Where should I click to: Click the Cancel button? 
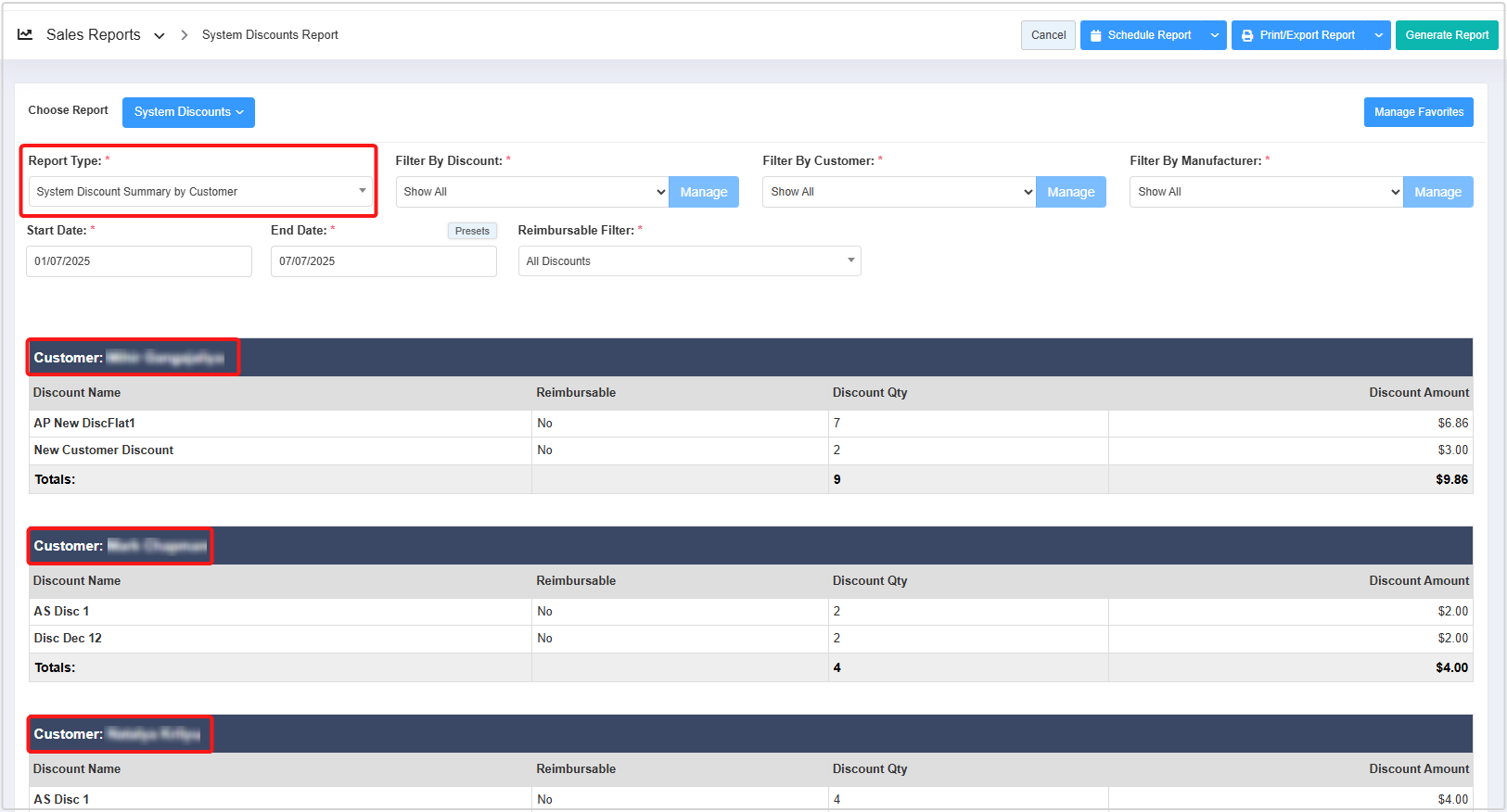[x=1048, y=35]
